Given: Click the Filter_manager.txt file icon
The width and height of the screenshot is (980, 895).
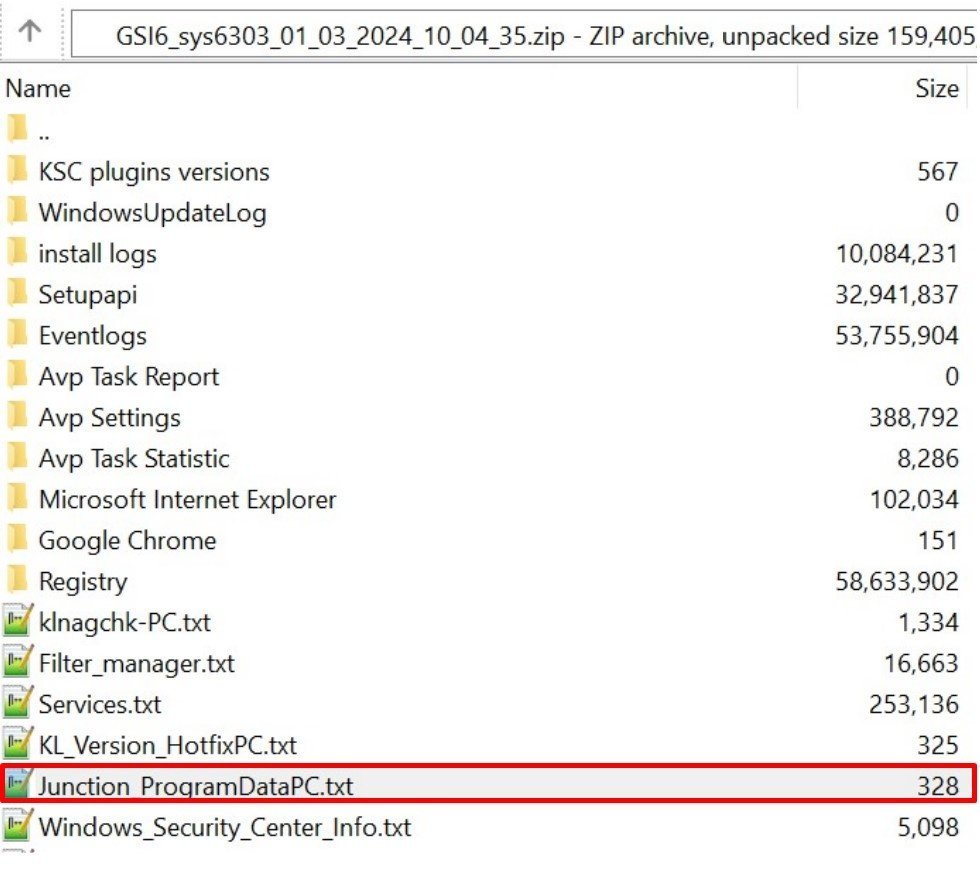Looking at the screenshot, I should pos(17,662).
